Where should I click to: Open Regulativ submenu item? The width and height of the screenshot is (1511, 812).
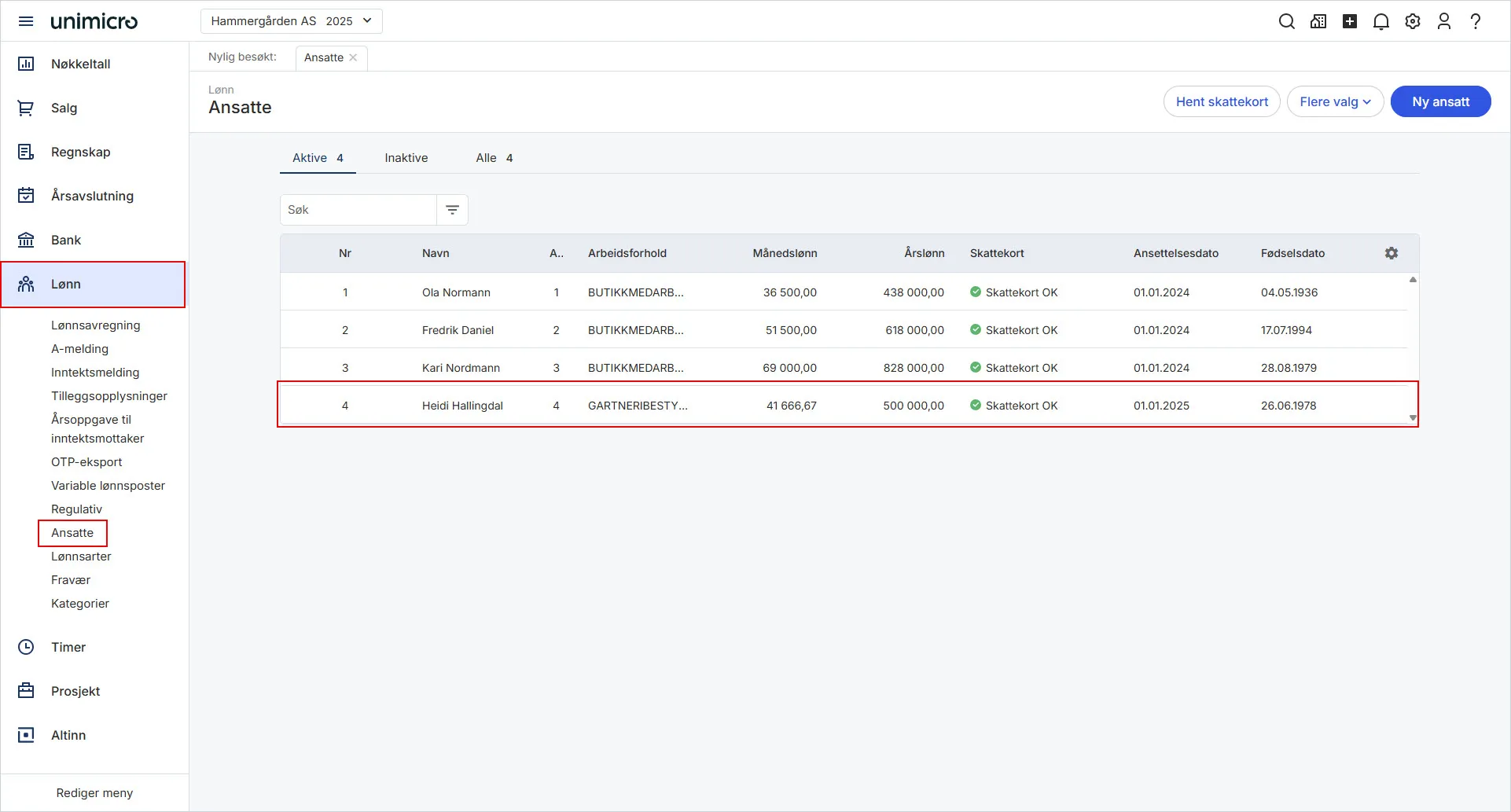coord(77,509)
